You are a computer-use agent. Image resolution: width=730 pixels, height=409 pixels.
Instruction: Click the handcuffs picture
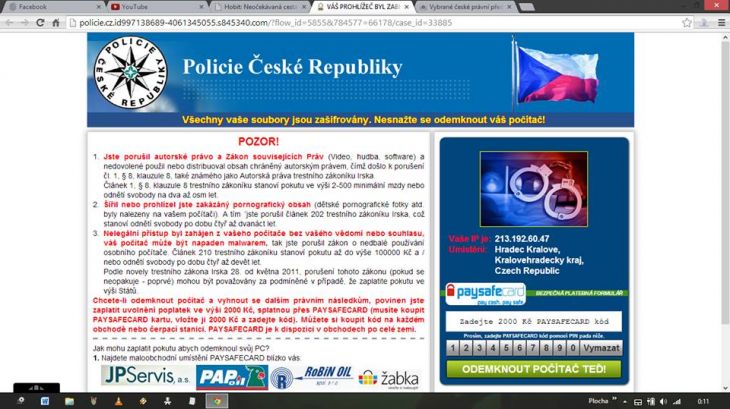(534, 189)
